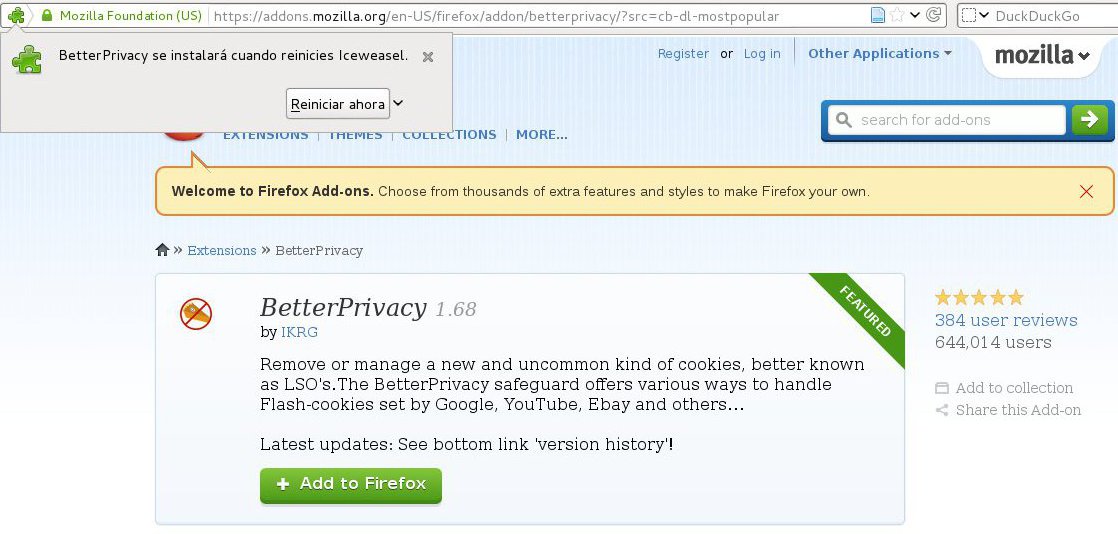1118x534 pixels.
Task: Click the reader page icon in address bar
Action: tap(878, 16)
